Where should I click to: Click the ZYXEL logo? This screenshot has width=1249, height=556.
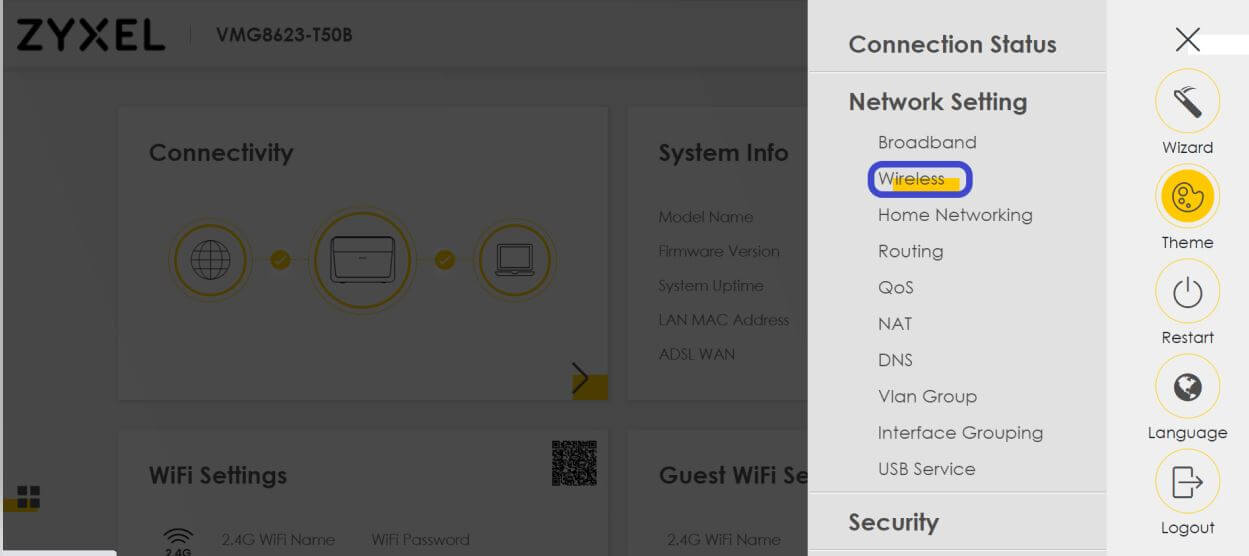tap(90, 36)
